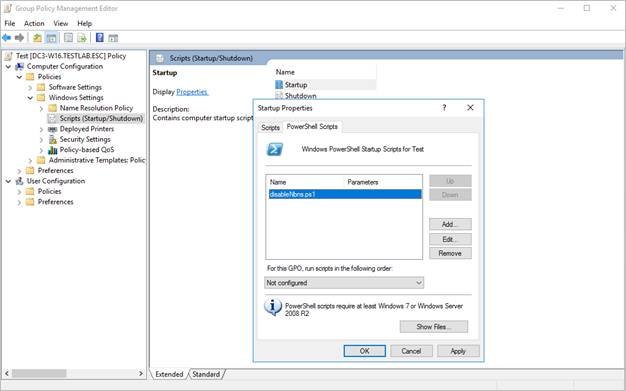Expand the Software Settings tree node
This screenshot has height=391, width=626.
pos(30,87)
